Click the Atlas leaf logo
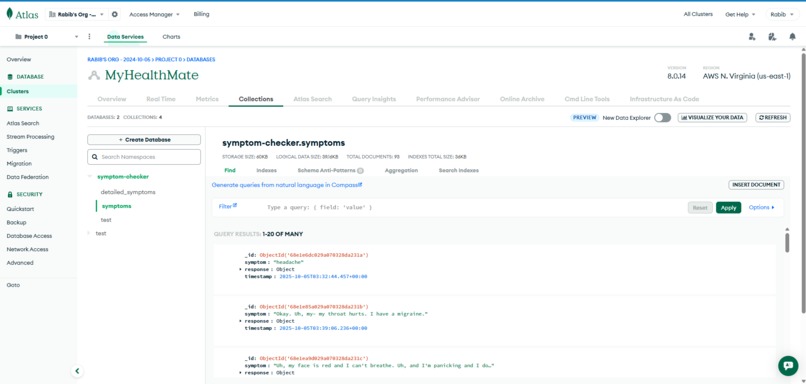Screen dimensions: 806x384 (x=9, y=14)
